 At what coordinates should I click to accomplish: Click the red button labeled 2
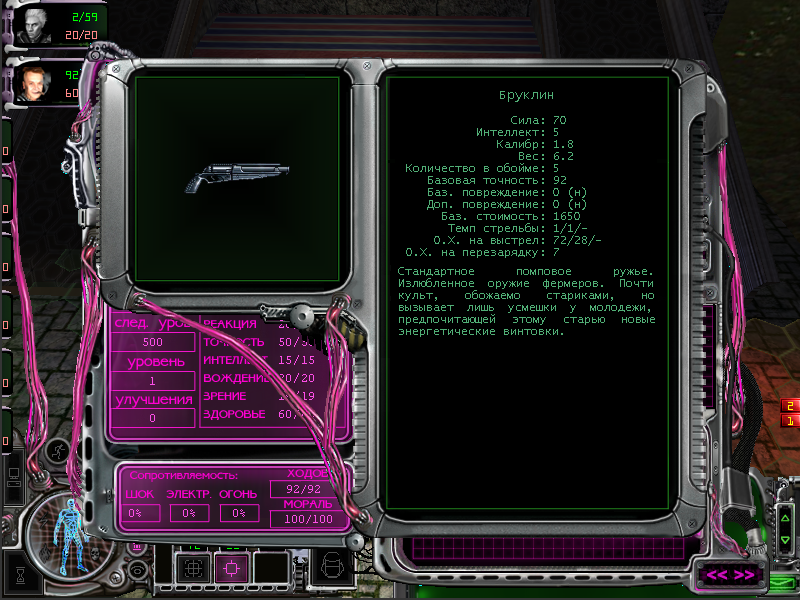coord(789,405)
